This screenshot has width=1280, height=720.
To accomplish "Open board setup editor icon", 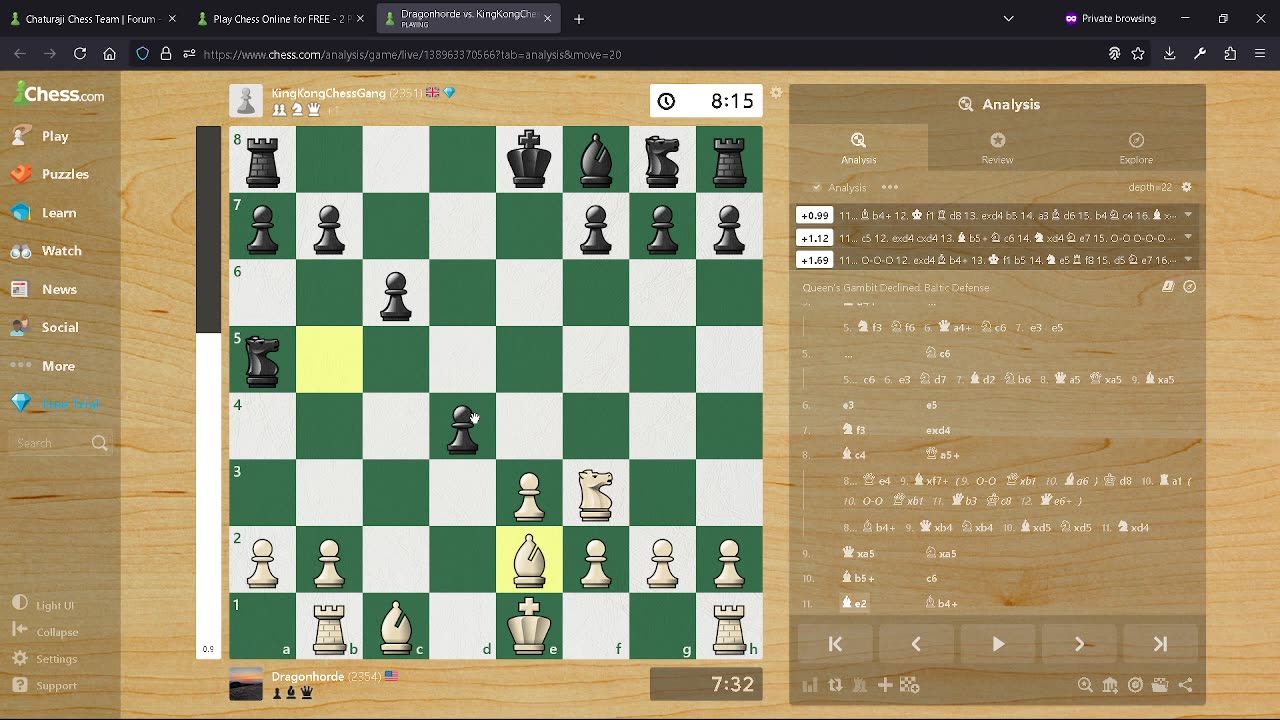I will [909, 685].
